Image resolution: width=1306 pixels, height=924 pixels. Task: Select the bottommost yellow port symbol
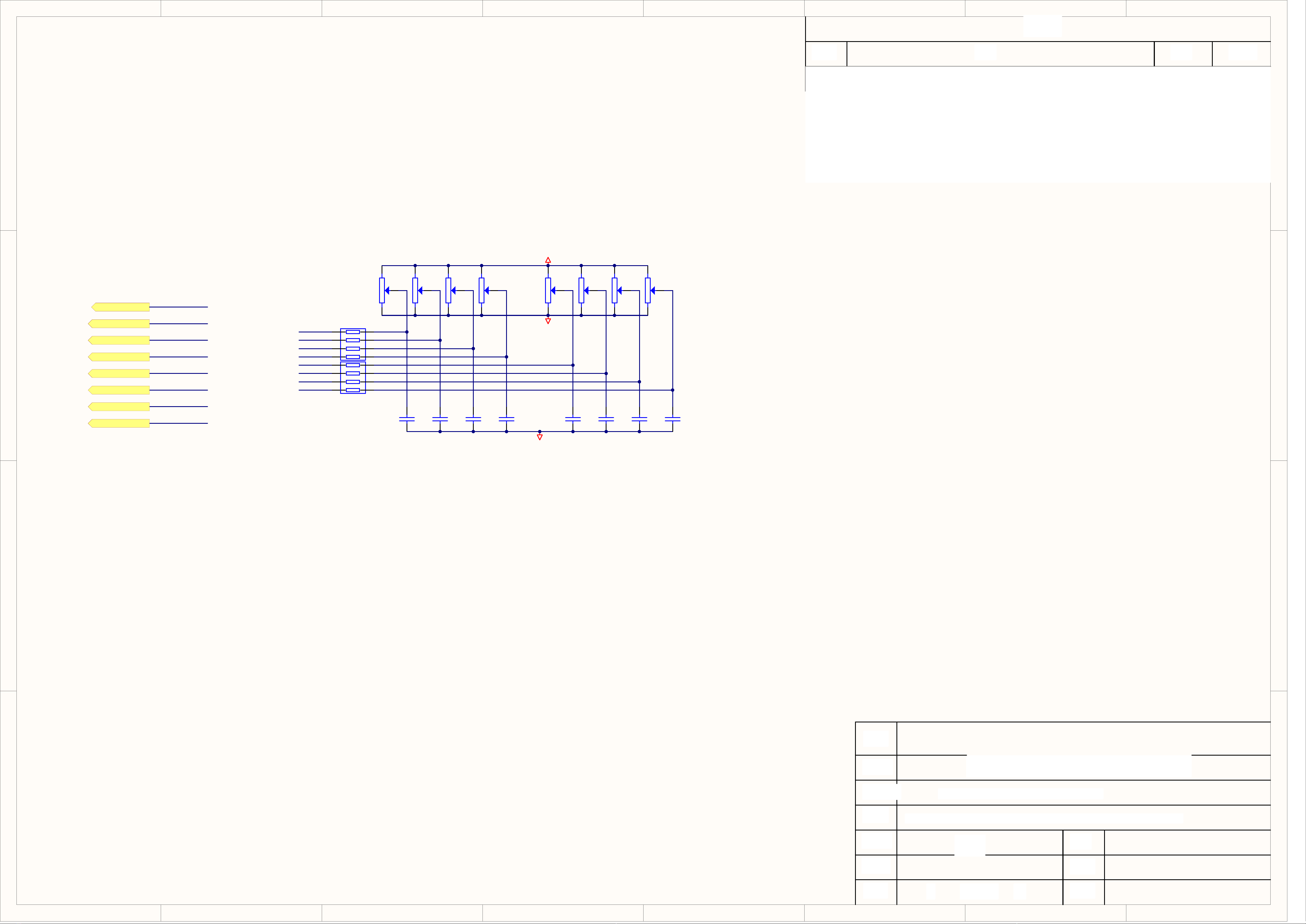(x=119, y=423)
